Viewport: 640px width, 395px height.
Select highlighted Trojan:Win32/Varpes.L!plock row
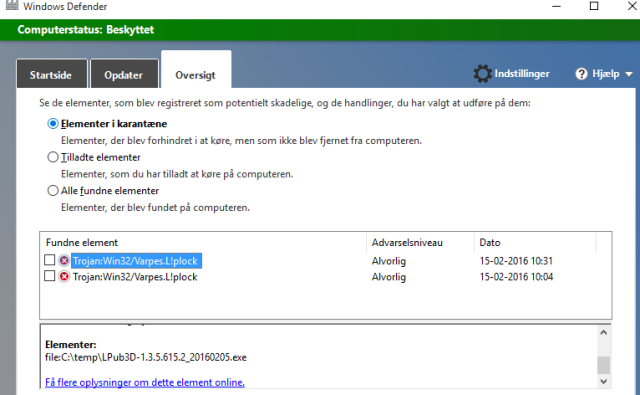click(136, 261)
